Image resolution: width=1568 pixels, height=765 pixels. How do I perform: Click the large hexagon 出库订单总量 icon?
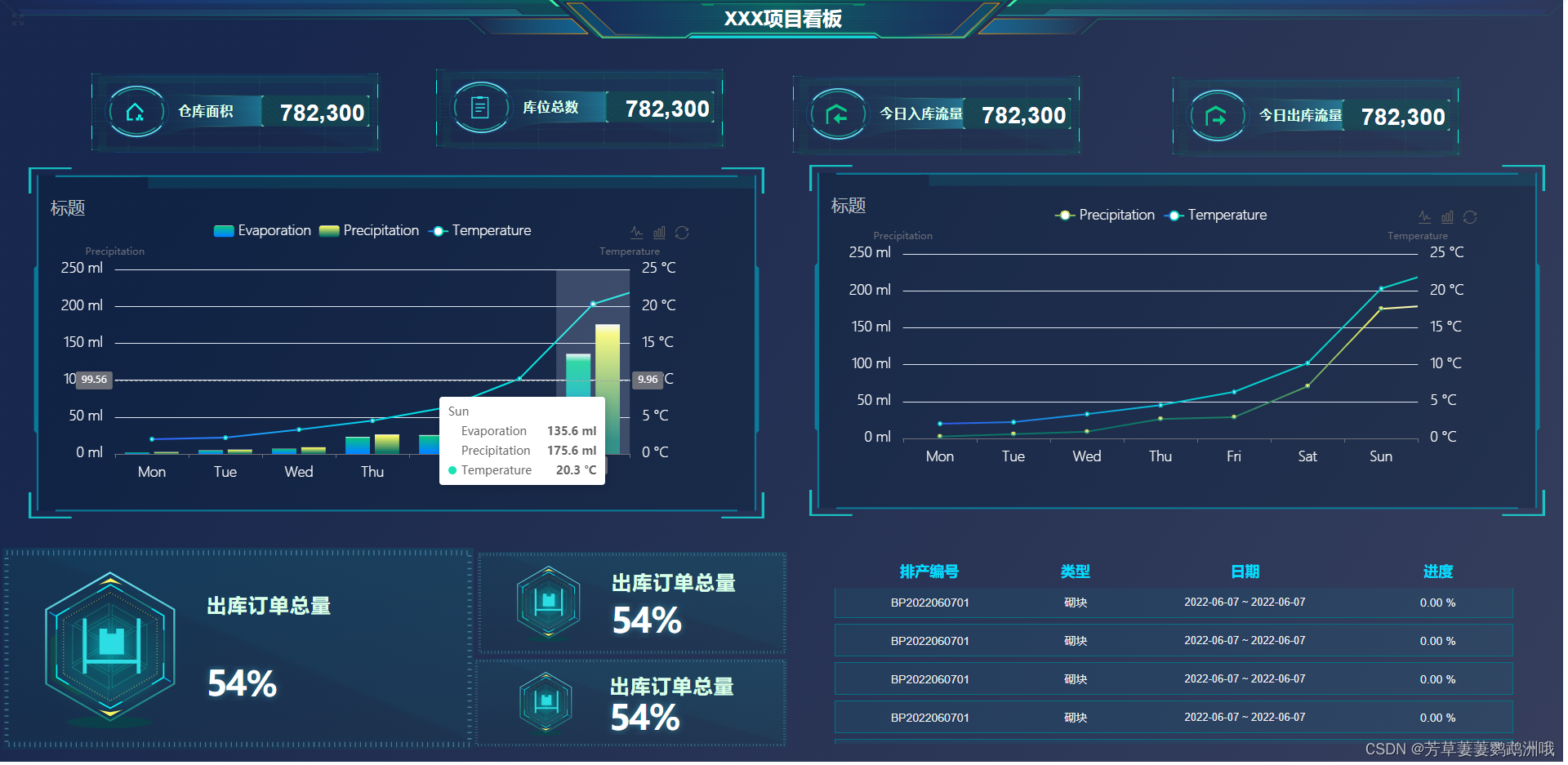click(x=110, y=645)
